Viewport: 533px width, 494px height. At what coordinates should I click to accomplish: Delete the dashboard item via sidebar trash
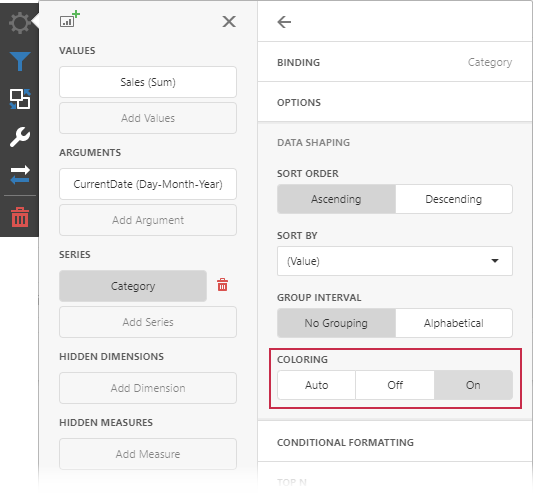(x=20, y=217)
